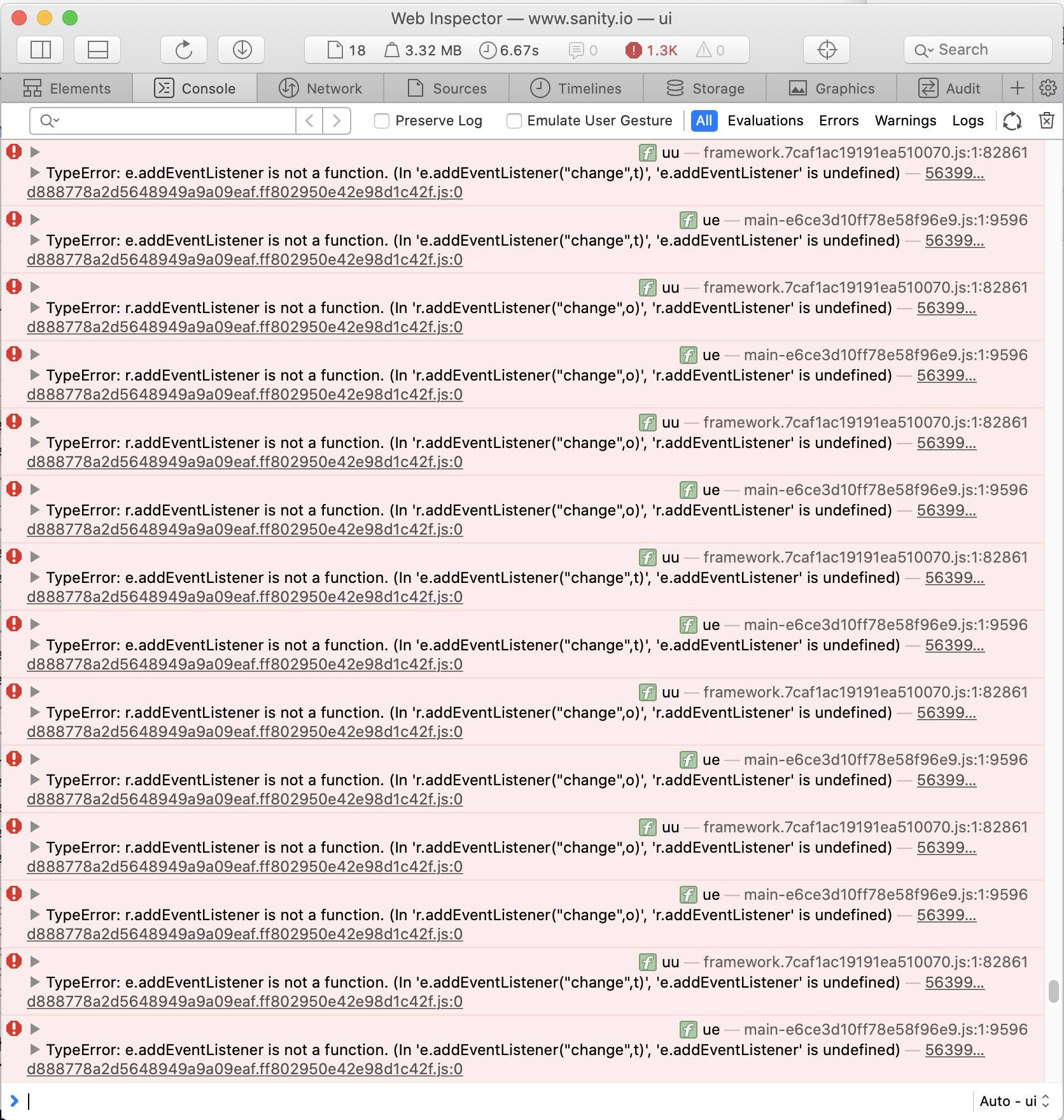Click the download web archive icon
Viewport: 1064px width, 1120px height.
coord(241,50)
